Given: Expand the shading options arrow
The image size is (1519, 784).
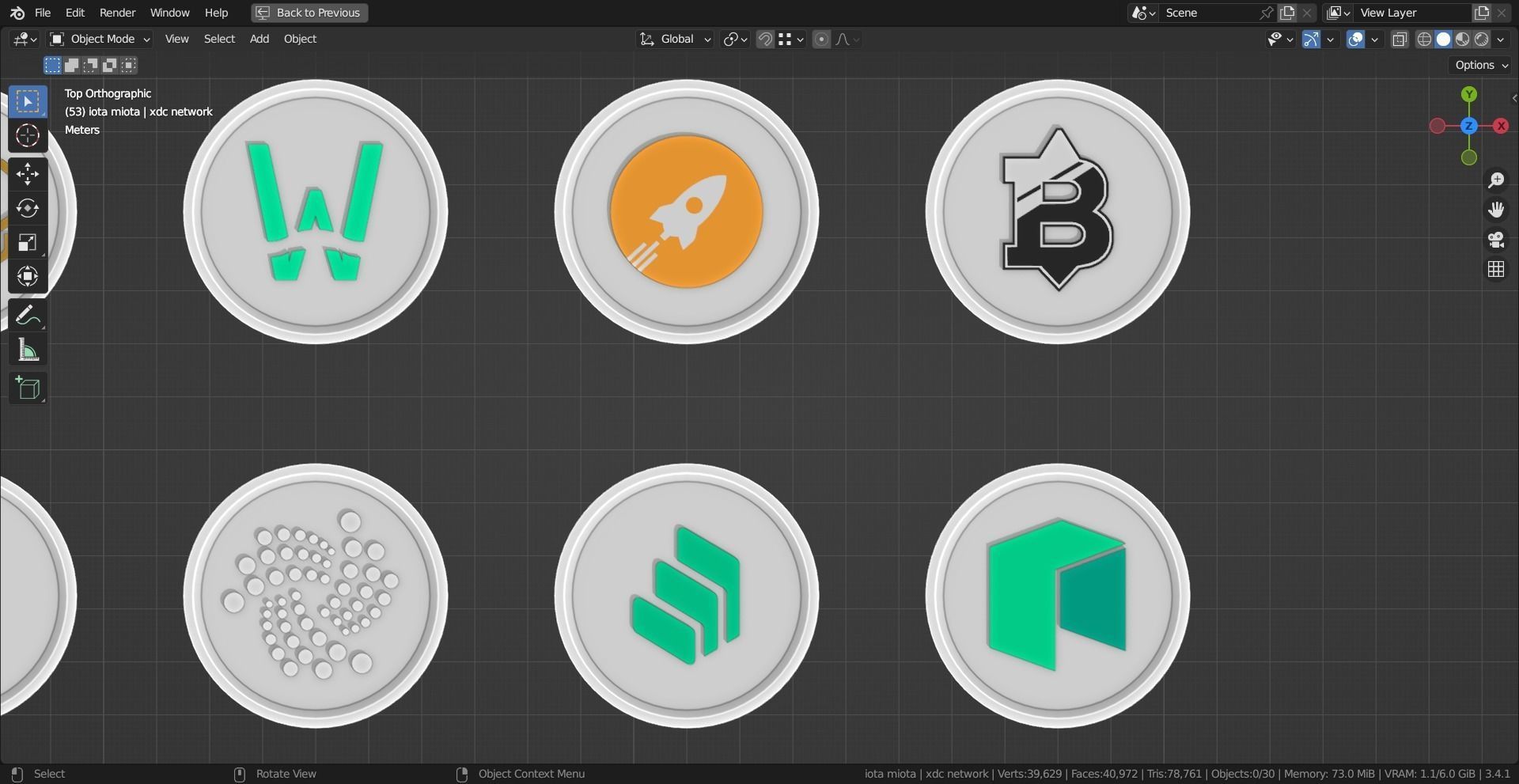Looking at the screenshot, I should 1501,39.
